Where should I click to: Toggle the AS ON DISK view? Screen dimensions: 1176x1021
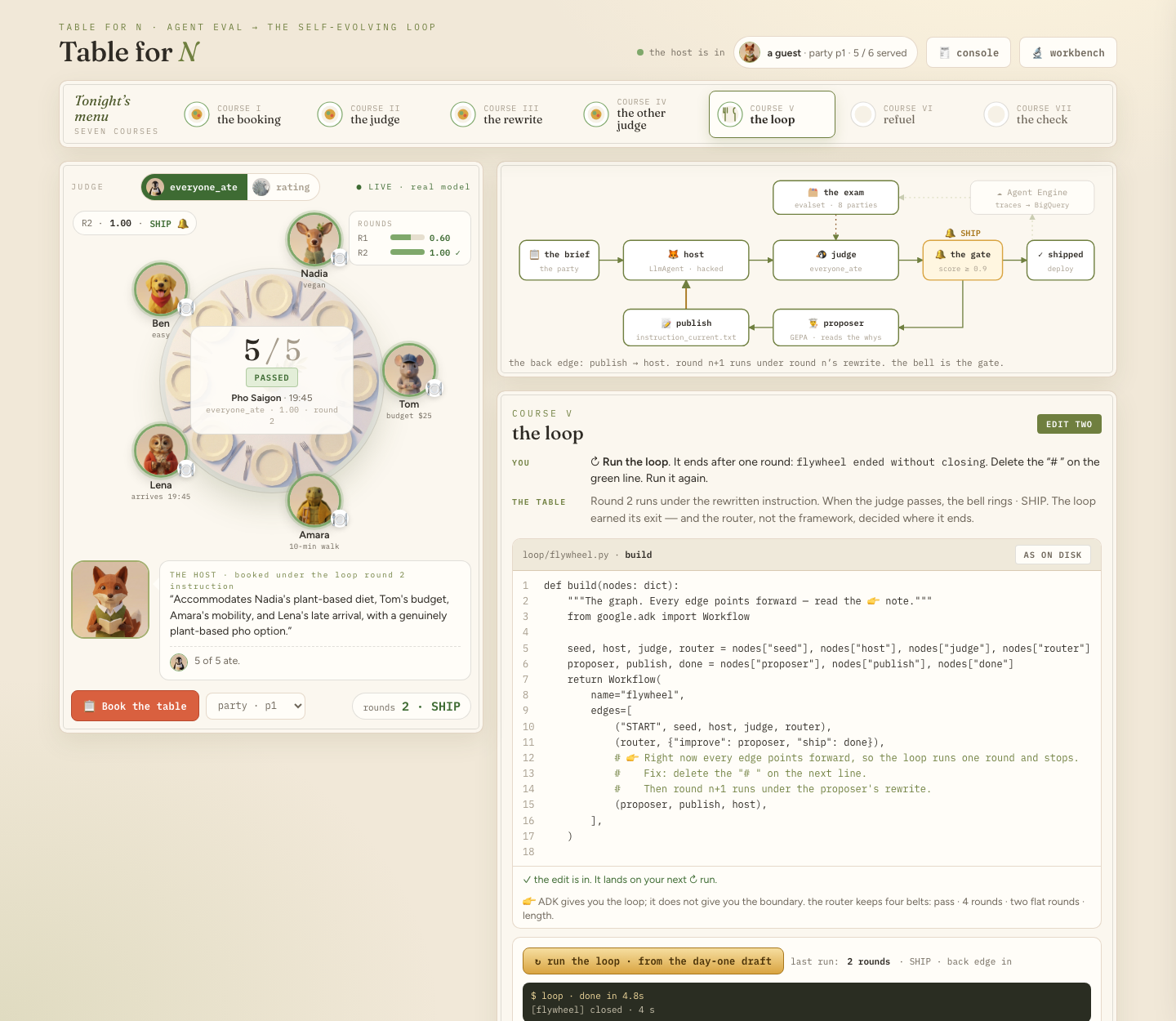pos(1053,555)
